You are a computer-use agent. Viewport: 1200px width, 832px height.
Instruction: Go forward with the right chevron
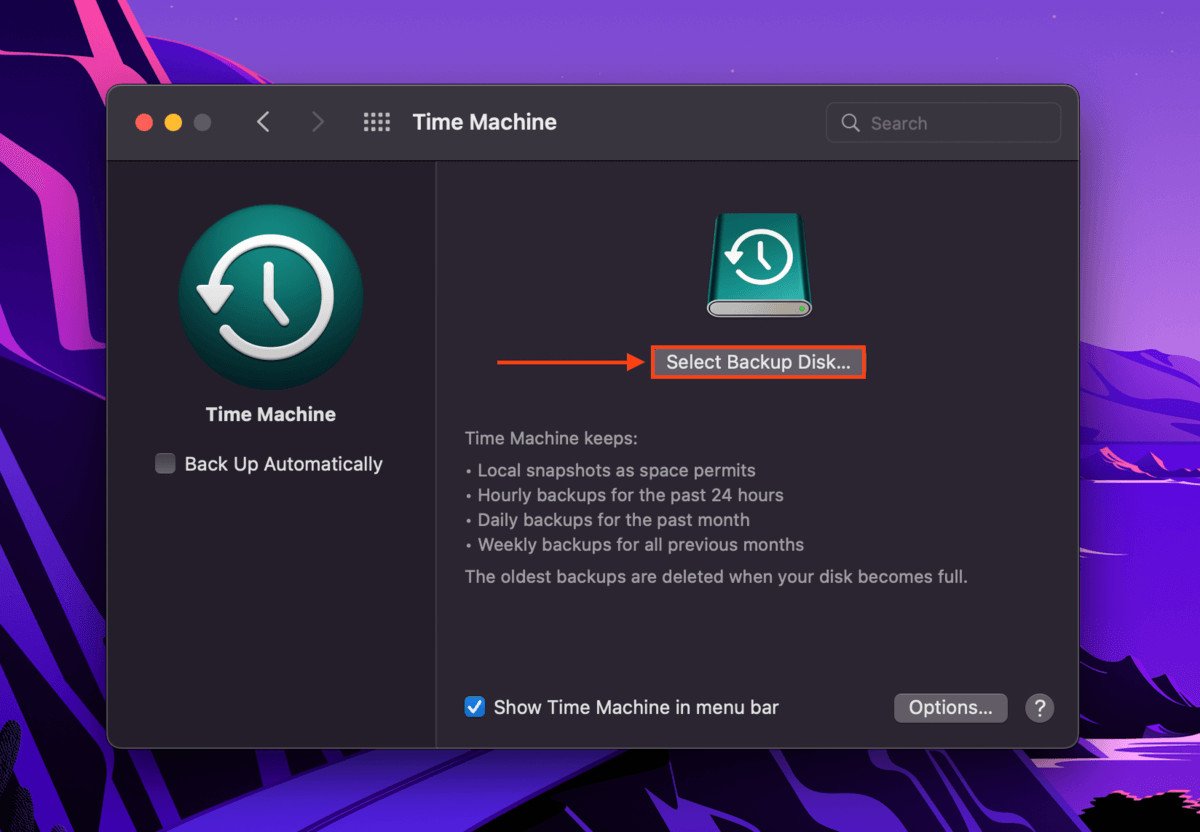[x=318, y=122]
